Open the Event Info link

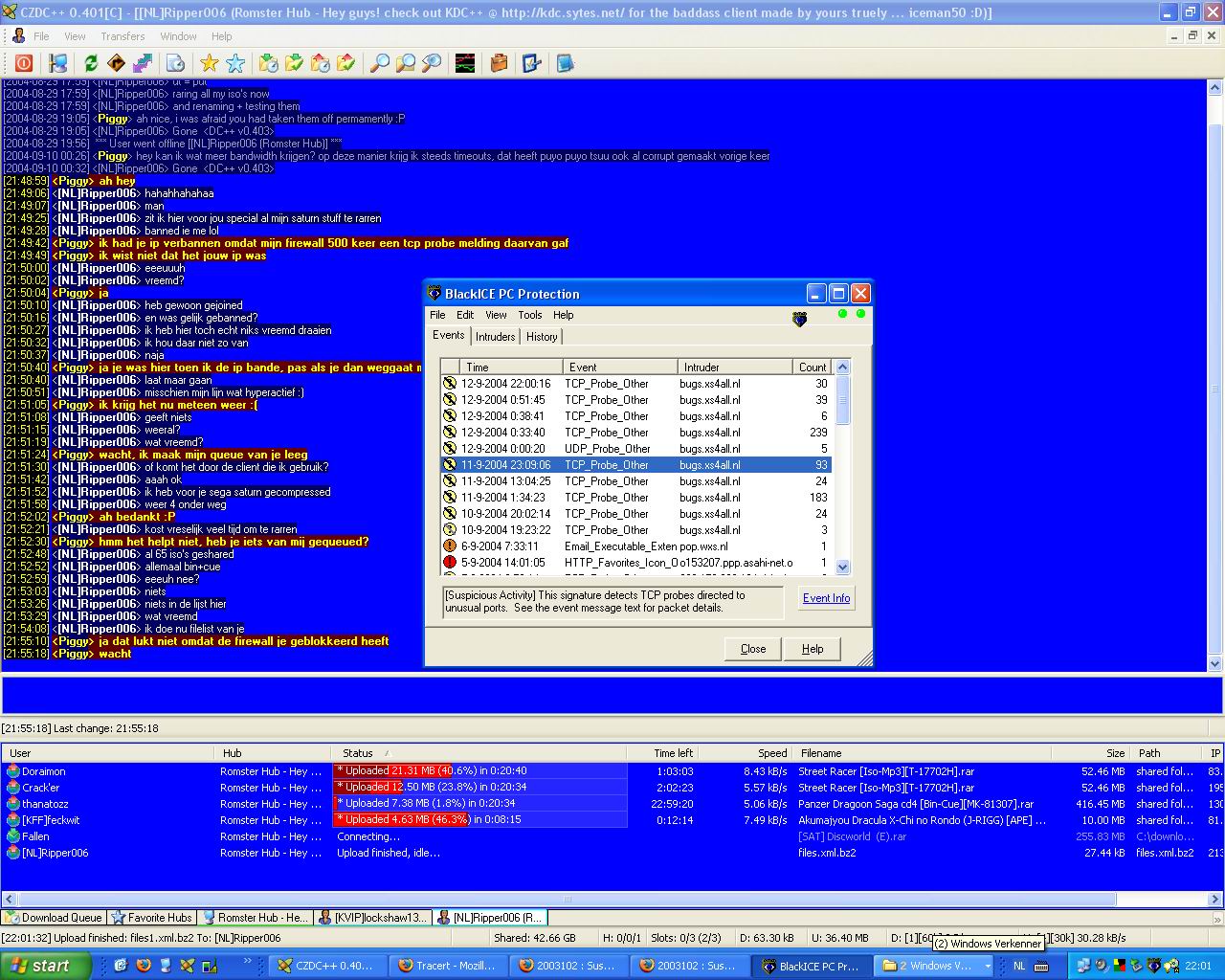(826, 598)
